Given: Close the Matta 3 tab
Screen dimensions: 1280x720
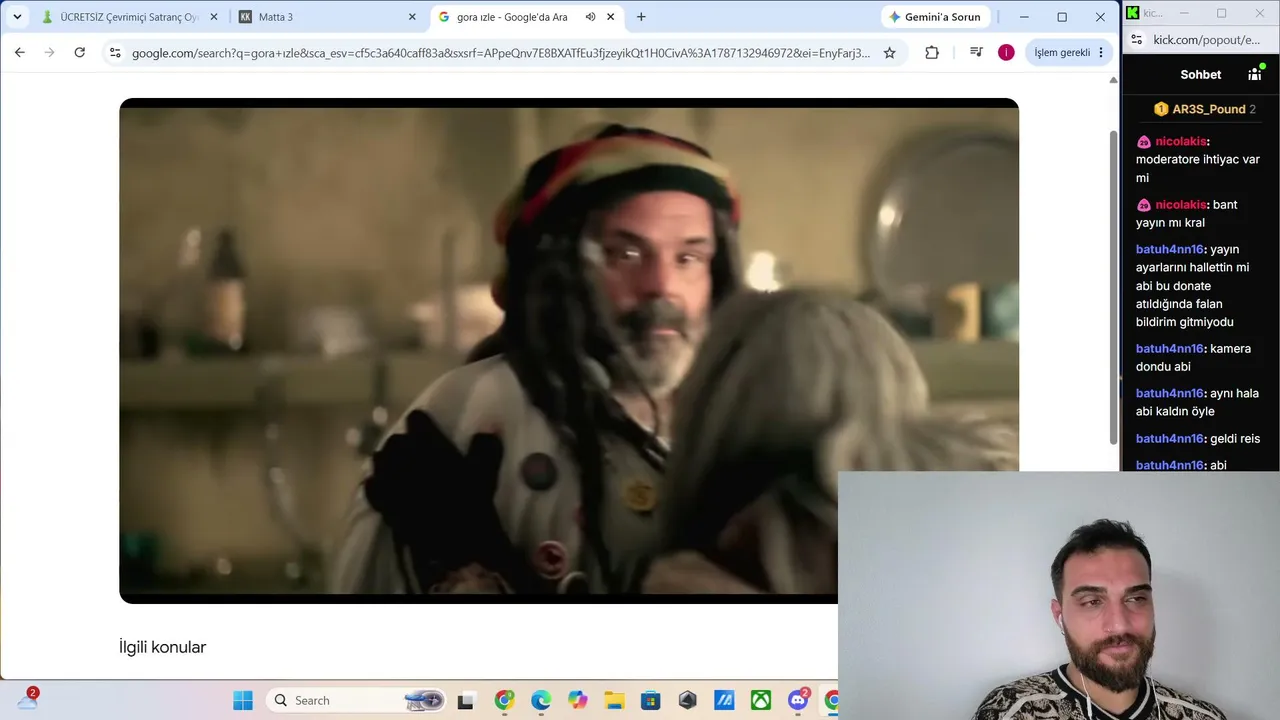Looking at the screenshot, I should click(x=412, y=17).
